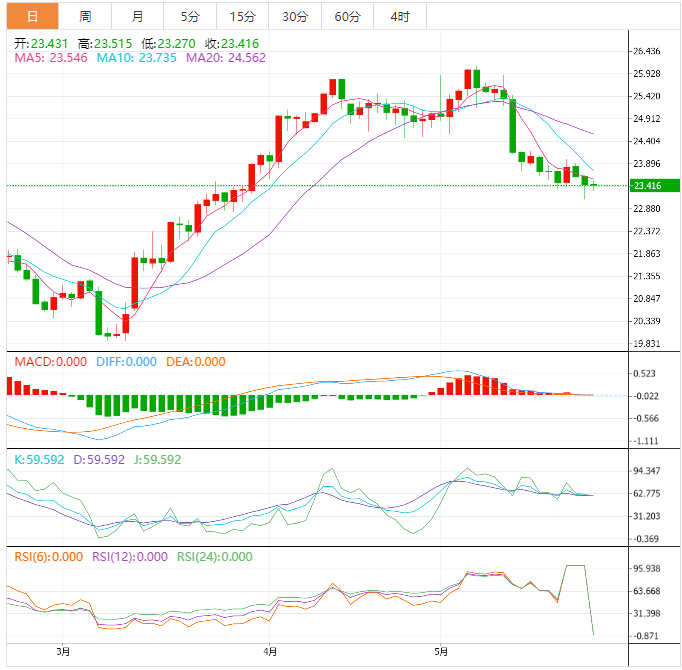
Task: Click the 5月 date axis marker
Action: (x=441, y=651)
